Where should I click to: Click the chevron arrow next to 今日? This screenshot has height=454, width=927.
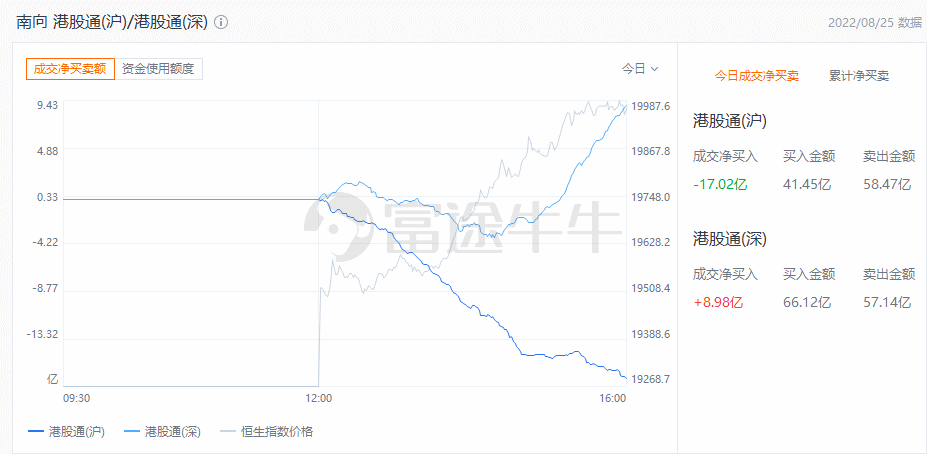tap(654, 69)
